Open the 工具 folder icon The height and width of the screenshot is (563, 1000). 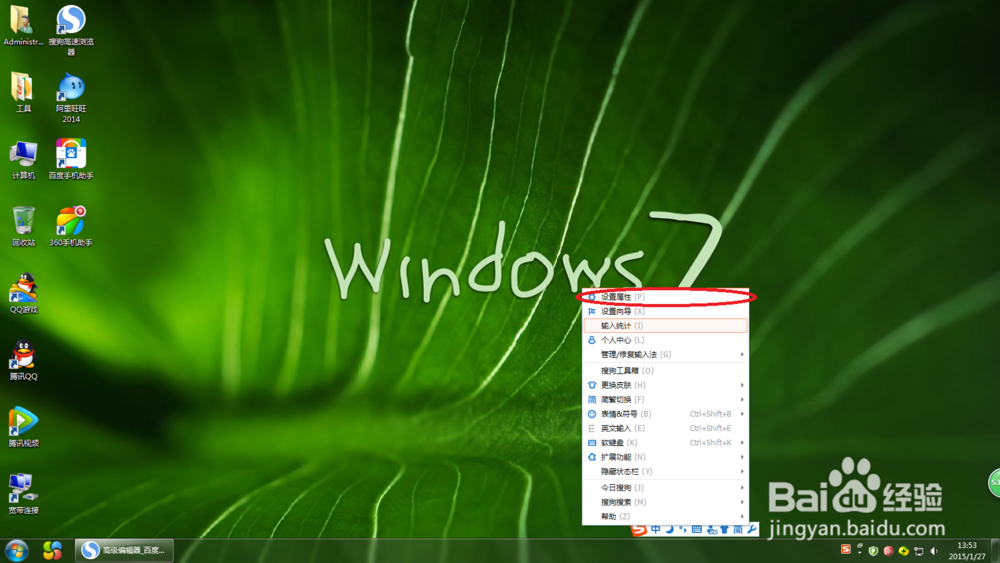point(22,92)
